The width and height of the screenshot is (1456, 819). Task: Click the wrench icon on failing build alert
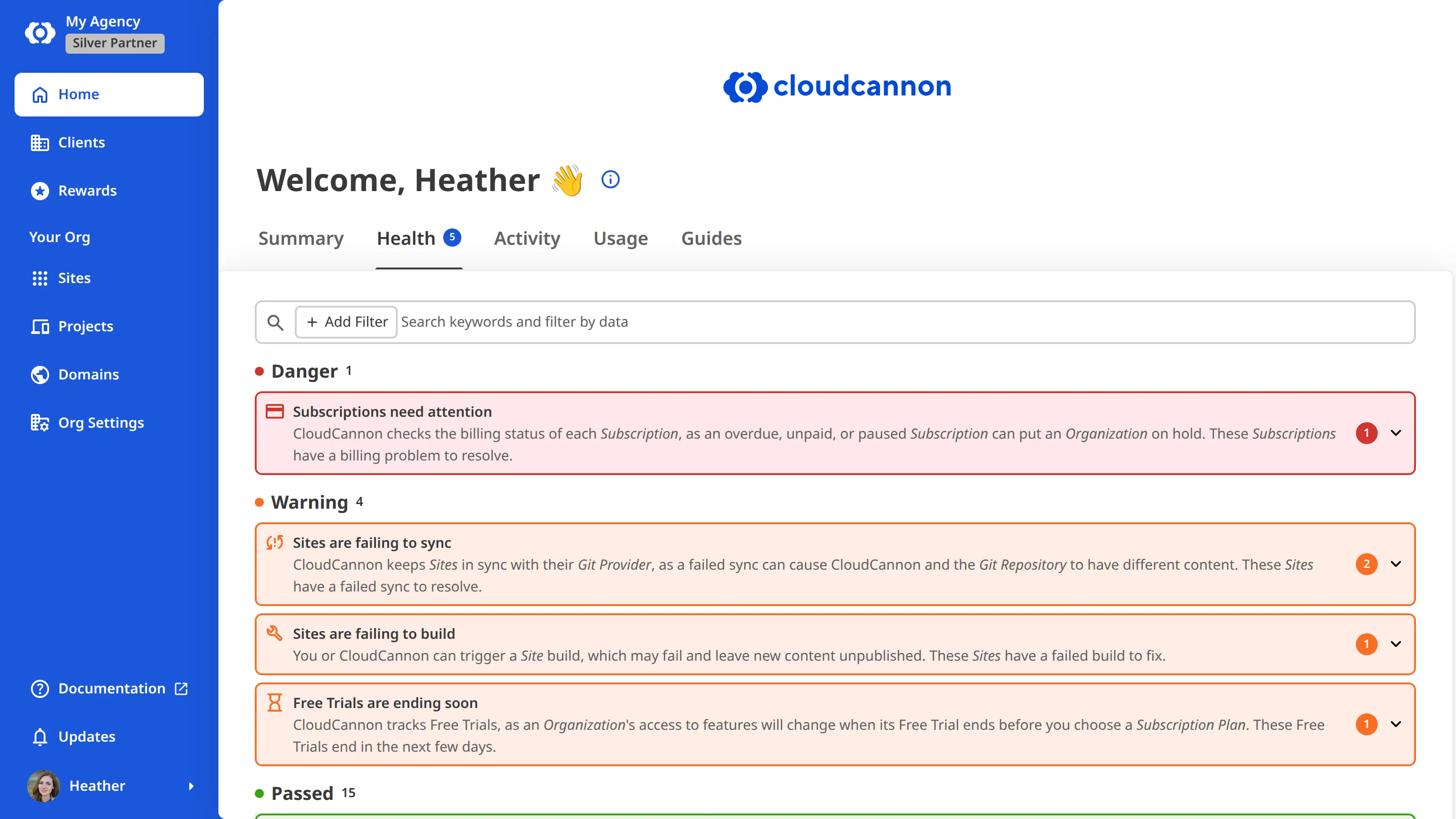275,633
